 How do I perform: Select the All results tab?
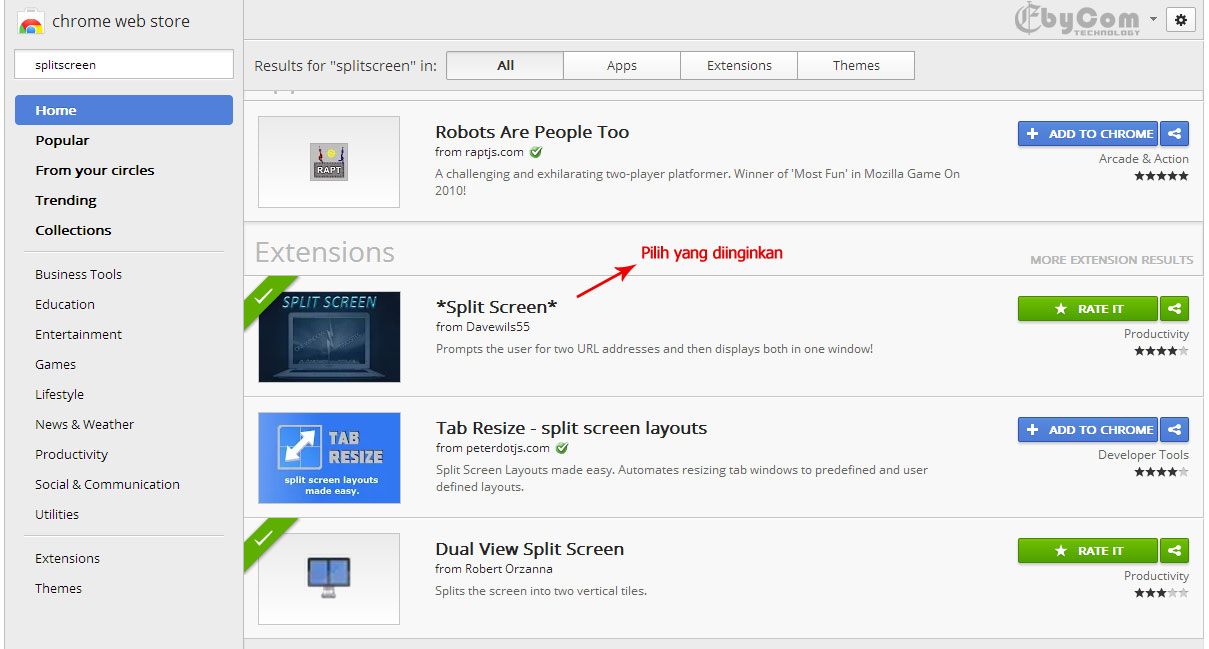coord(505,65)
